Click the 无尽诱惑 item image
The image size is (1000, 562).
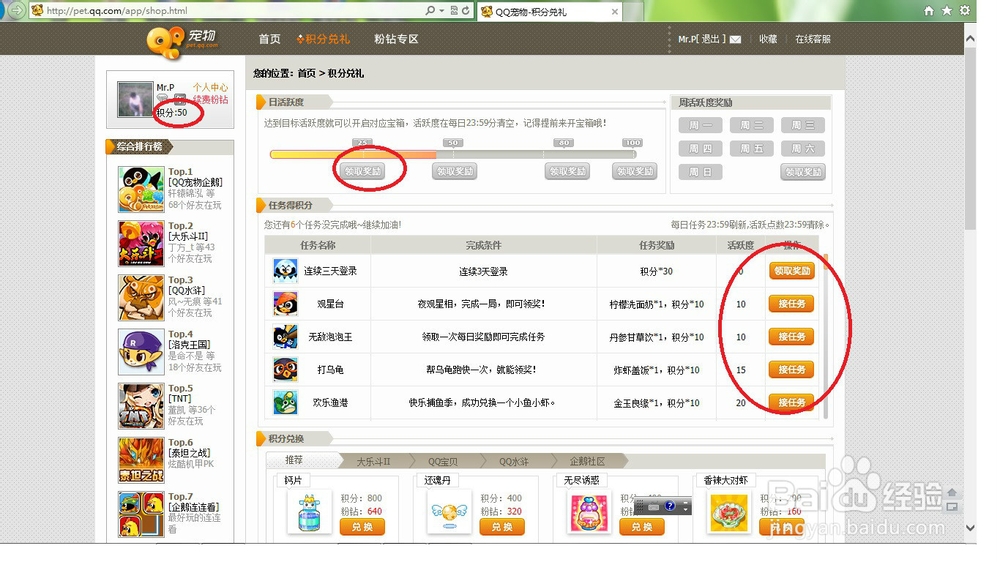pos(589,512)
